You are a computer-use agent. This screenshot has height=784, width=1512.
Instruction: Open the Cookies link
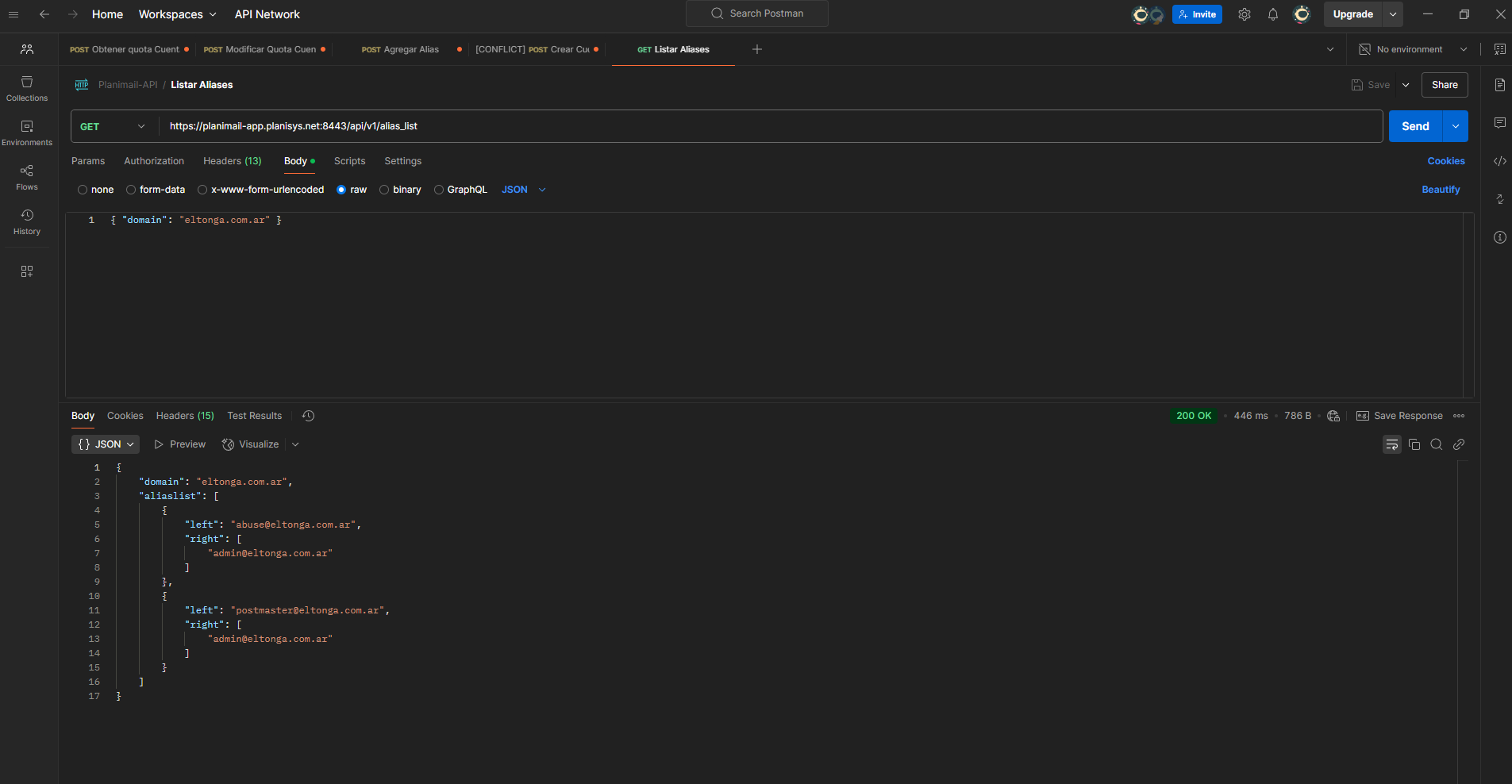click(x=1446, y=161)
